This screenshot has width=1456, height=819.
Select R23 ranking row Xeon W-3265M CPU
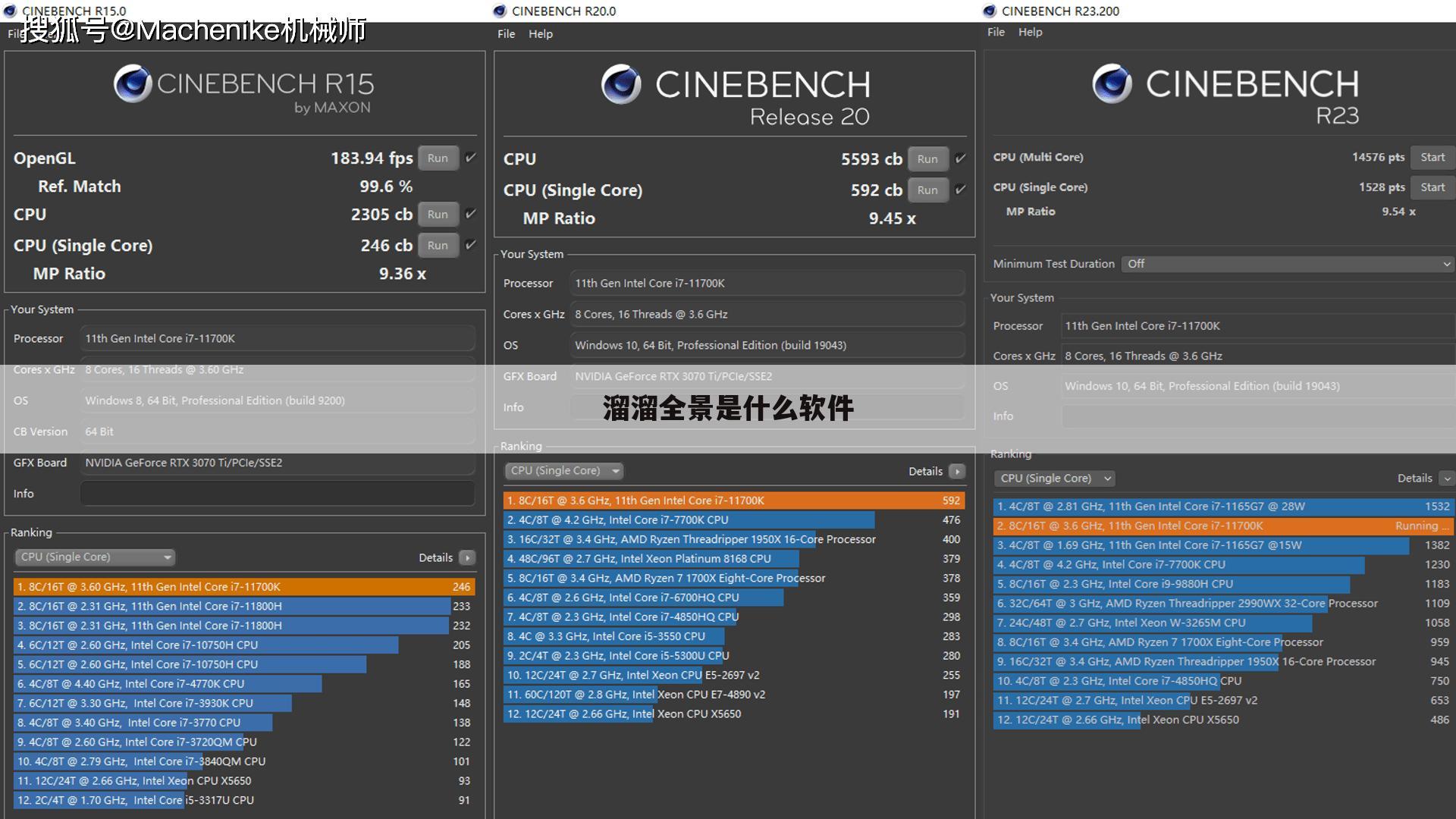click(1224, 623)
